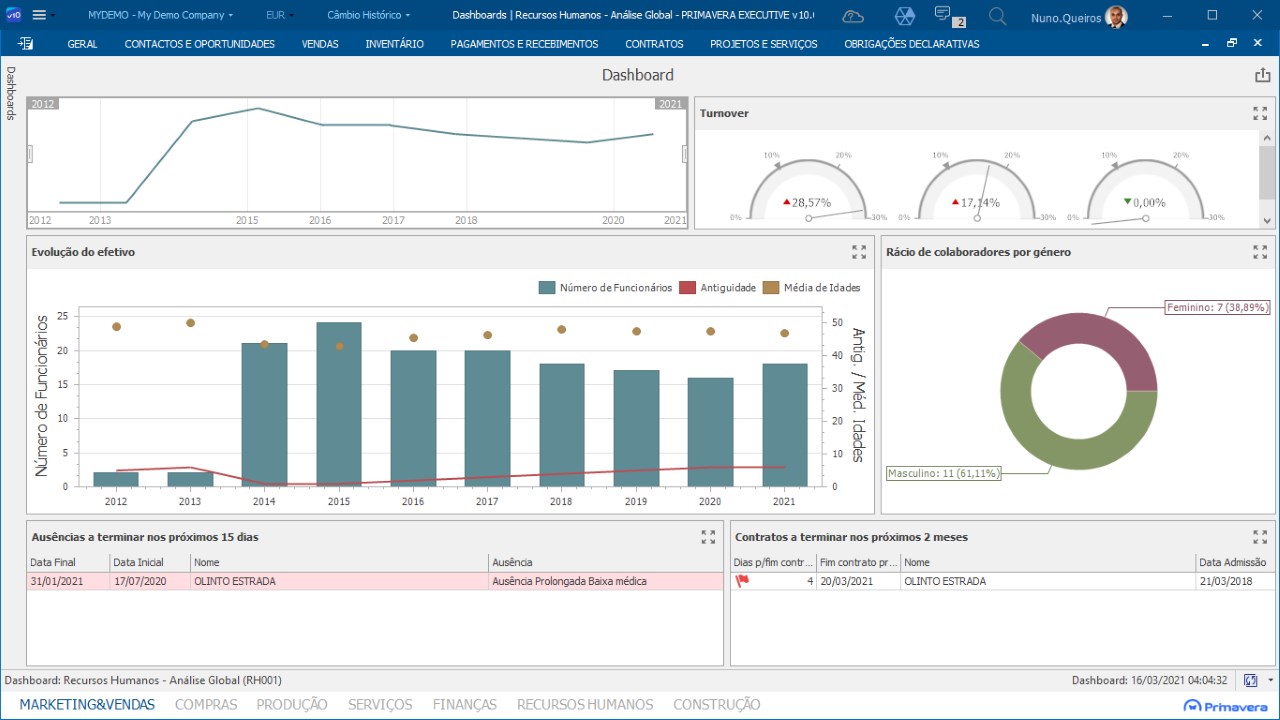Screen dimensions: 1280x720
Task: Sort by the Dias p/fim contrato column header
Action: (x=774, y=563)
